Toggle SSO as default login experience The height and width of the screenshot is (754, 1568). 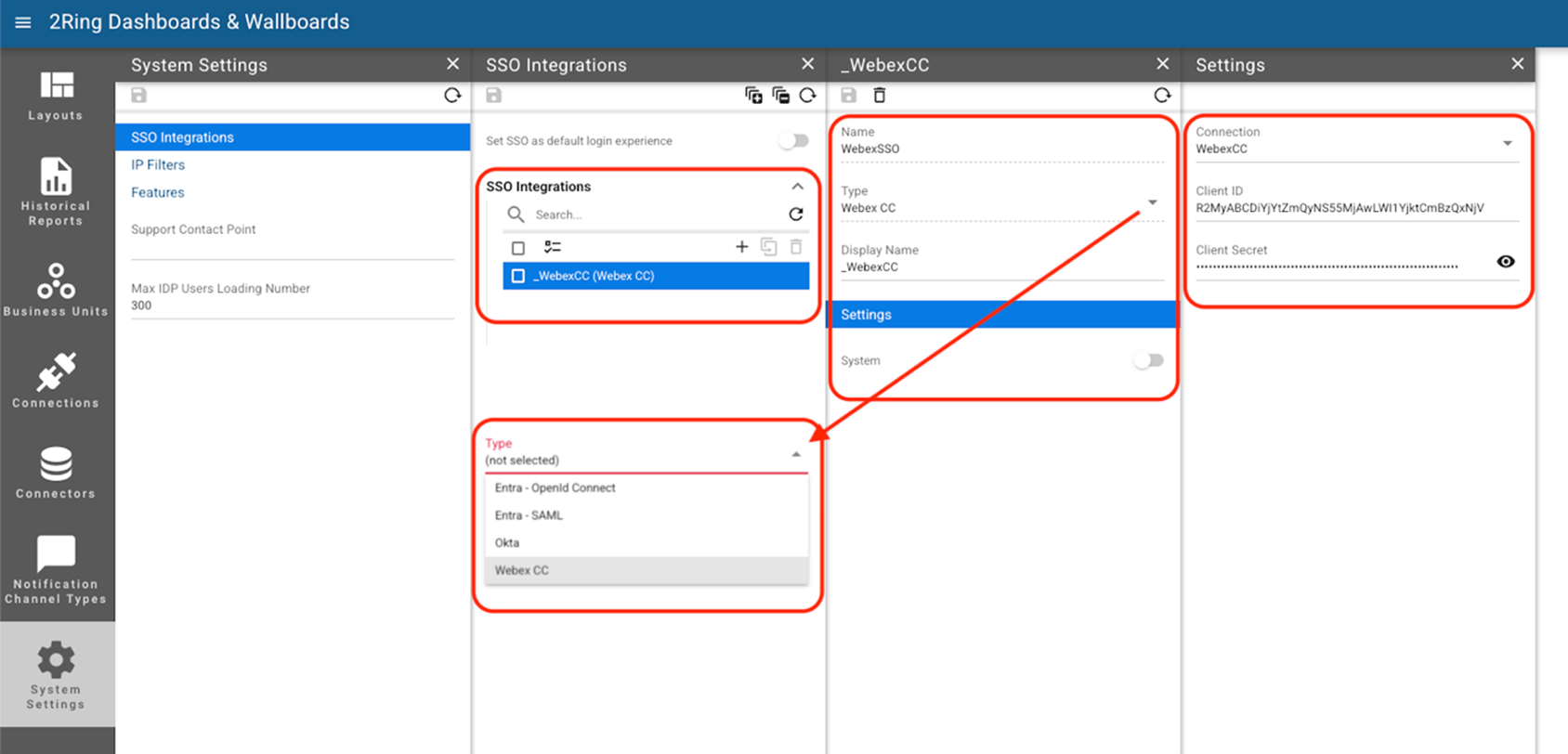click(x=794, y=140)
